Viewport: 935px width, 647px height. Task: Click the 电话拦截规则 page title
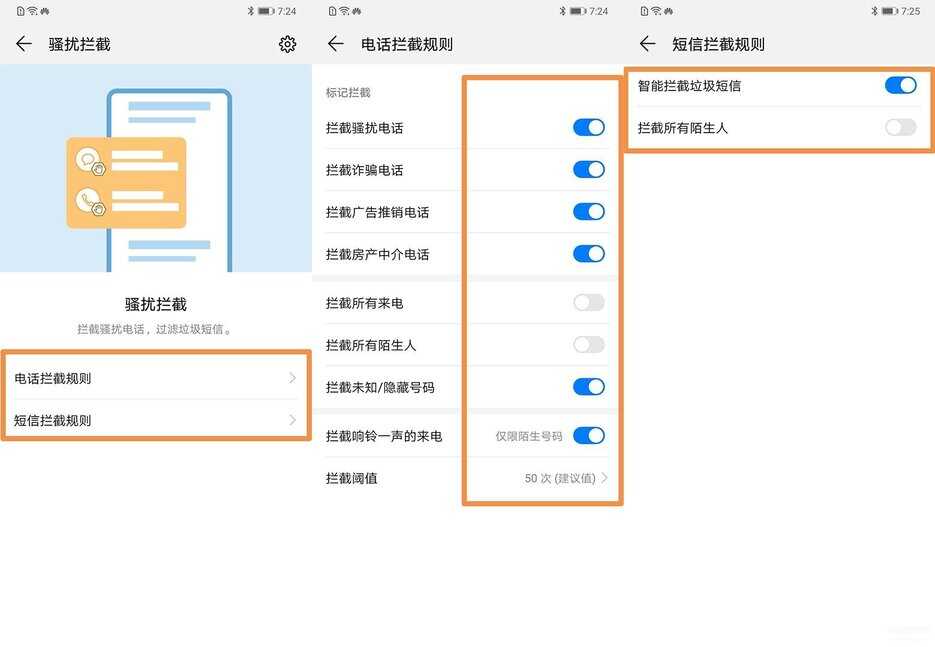407,44
